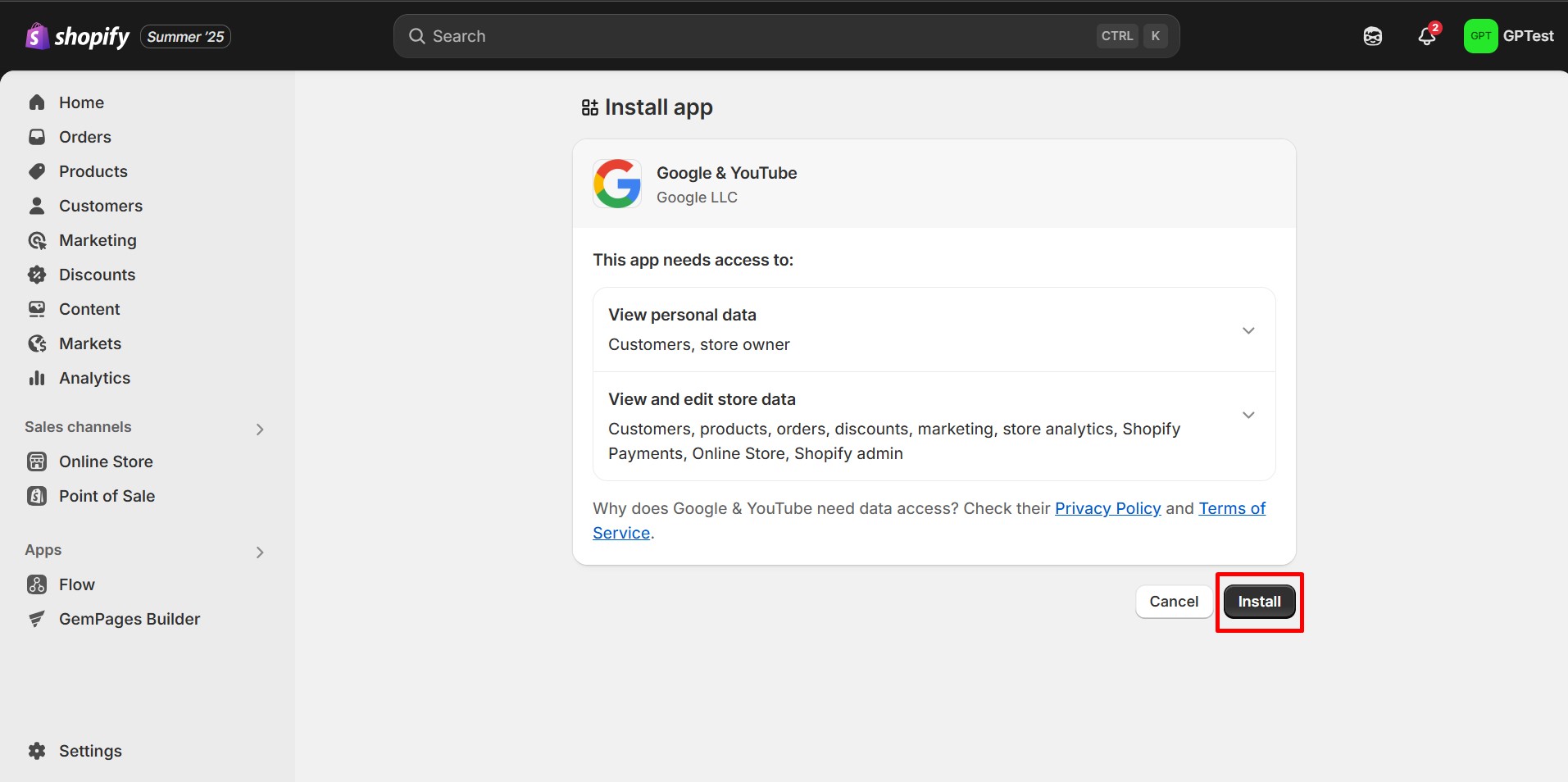
Task: Click the GPTest account avatar
Action: coord(1480,36)
